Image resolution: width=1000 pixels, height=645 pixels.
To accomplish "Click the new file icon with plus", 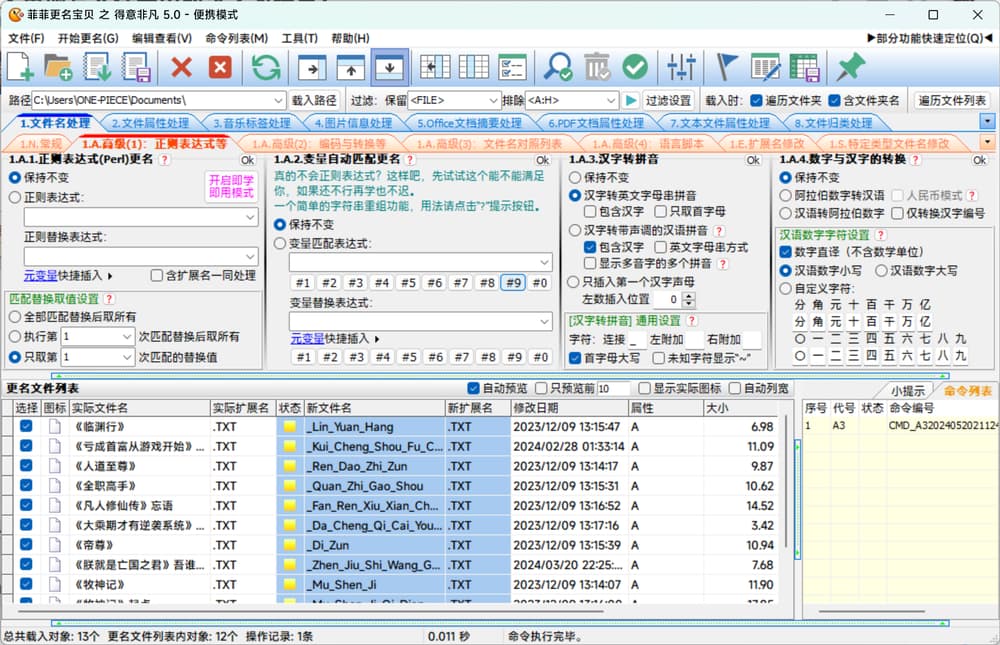I will point(21,67).
